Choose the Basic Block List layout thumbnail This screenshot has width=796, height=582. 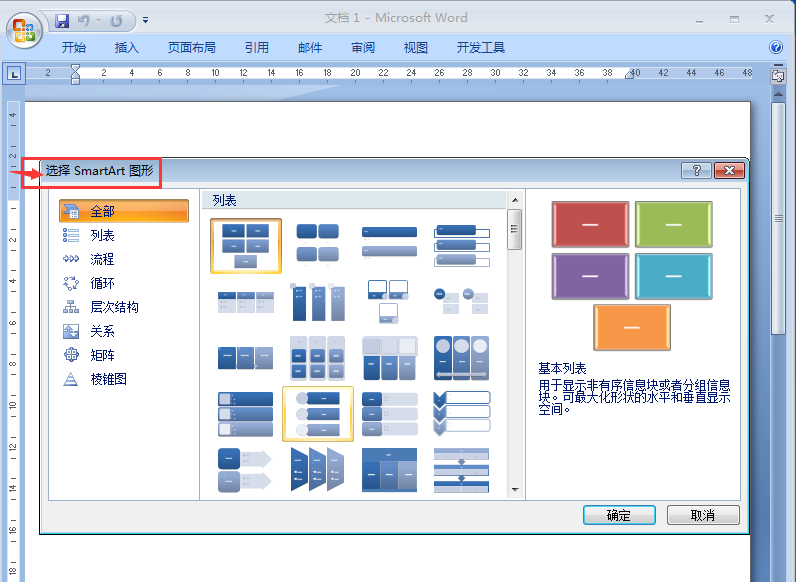point(246,246)
